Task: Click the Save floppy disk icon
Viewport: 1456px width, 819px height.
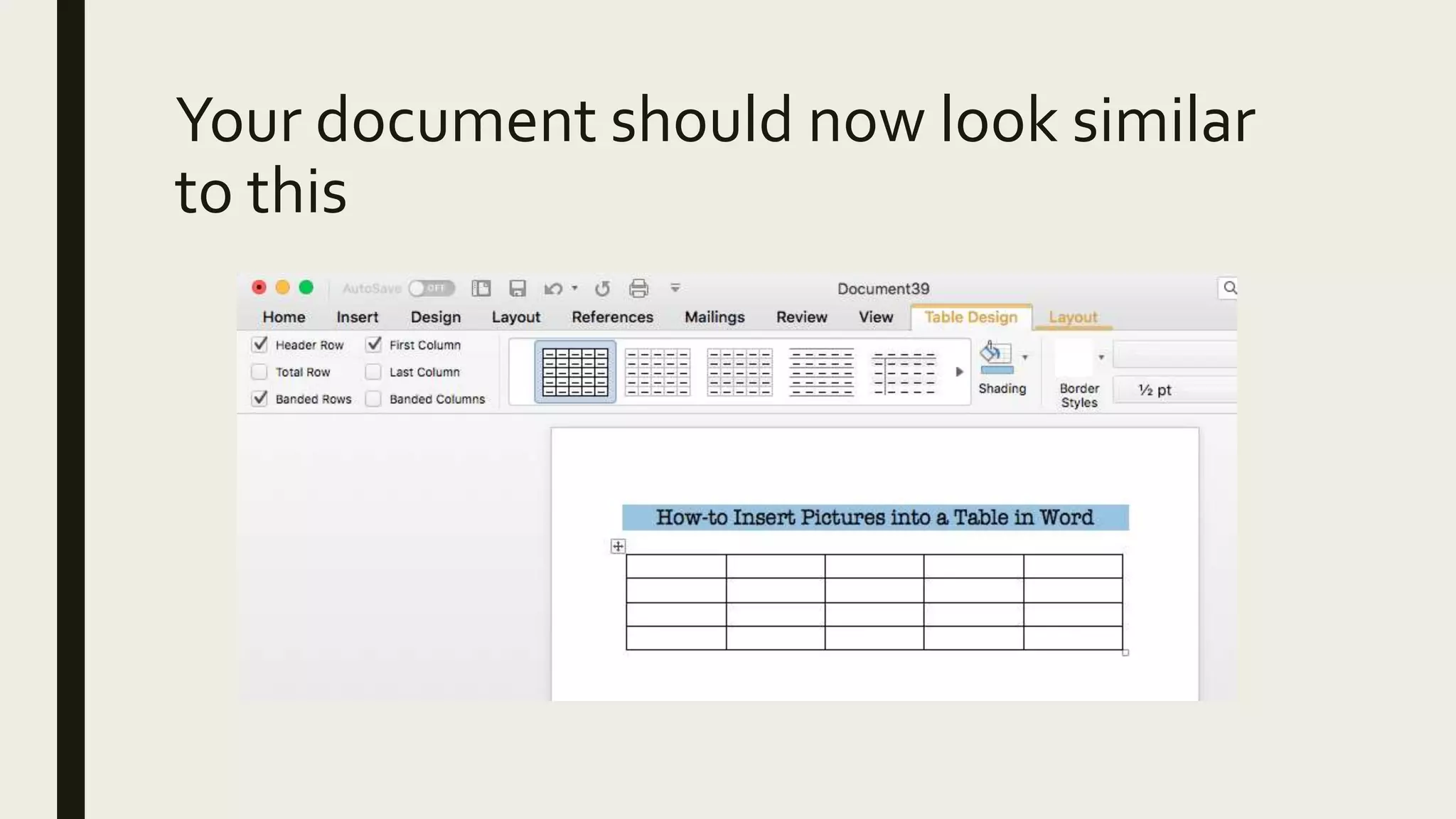Action: [x=518, y=288]
